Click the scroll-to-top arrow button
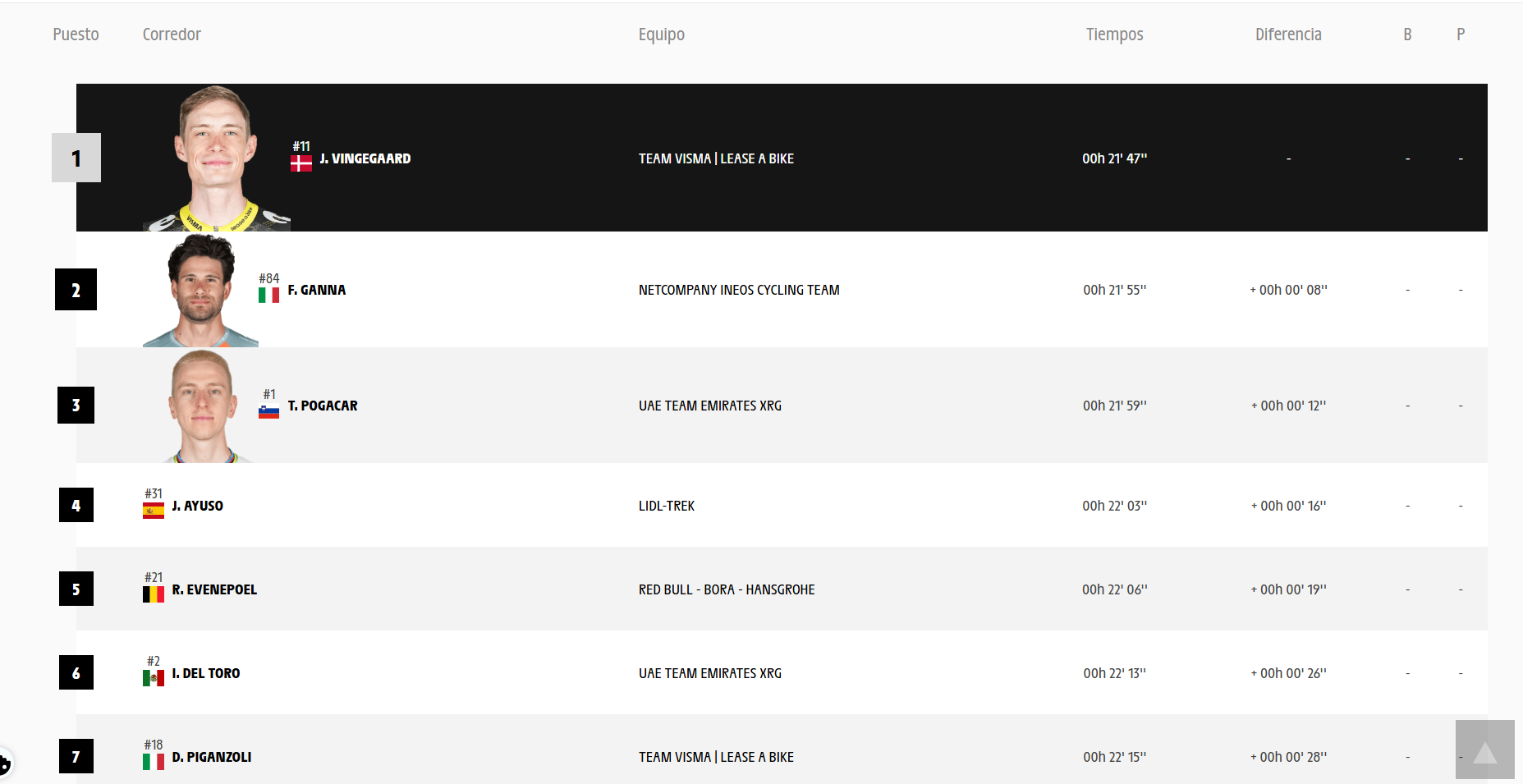 tap(1484, 750)
